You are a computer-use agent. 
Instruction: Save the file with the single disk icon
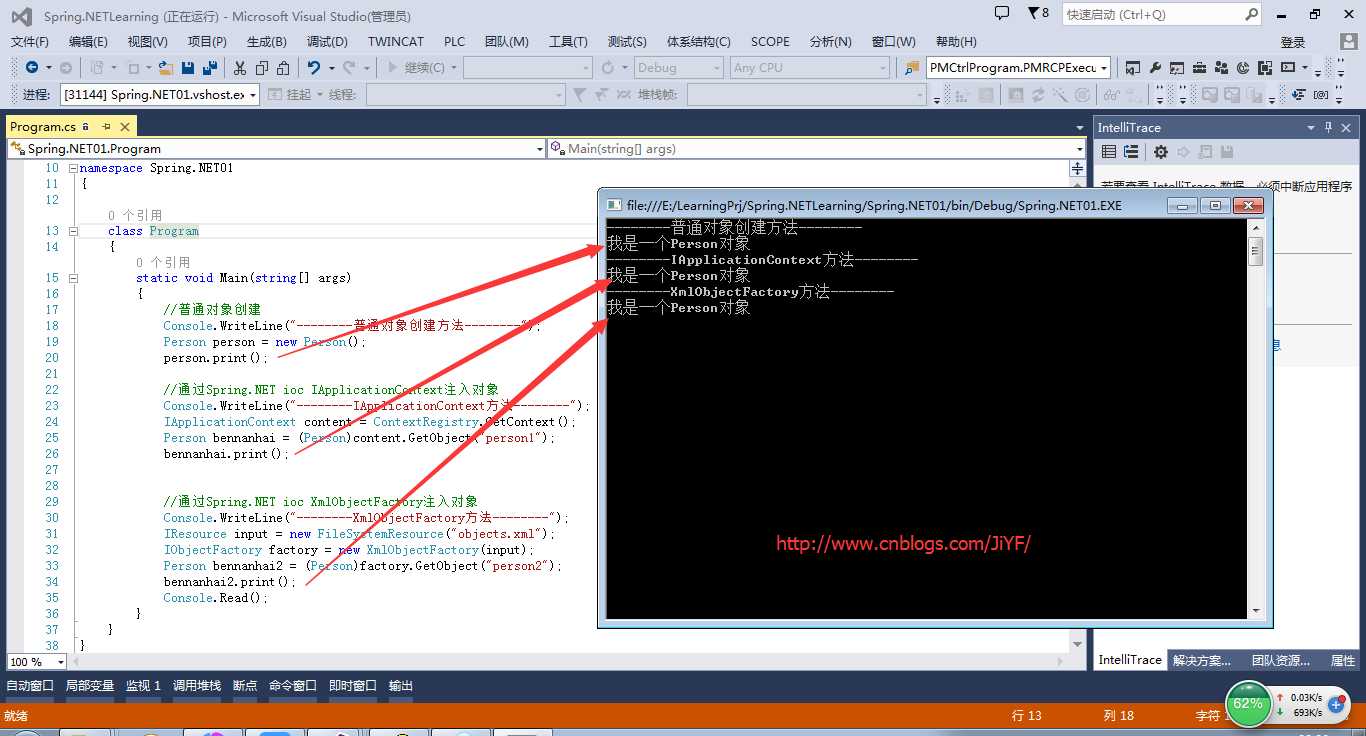tap(187, 68)
